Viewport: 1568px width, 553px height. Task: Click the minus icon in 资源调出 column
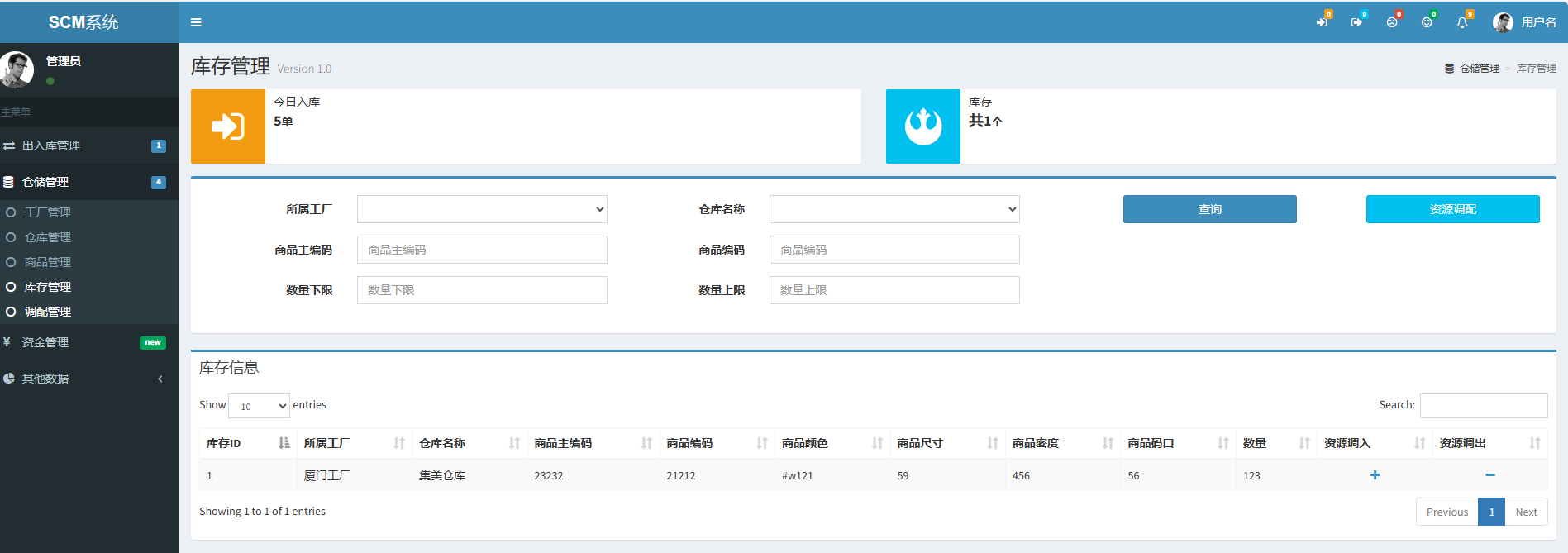[1490, 475]
